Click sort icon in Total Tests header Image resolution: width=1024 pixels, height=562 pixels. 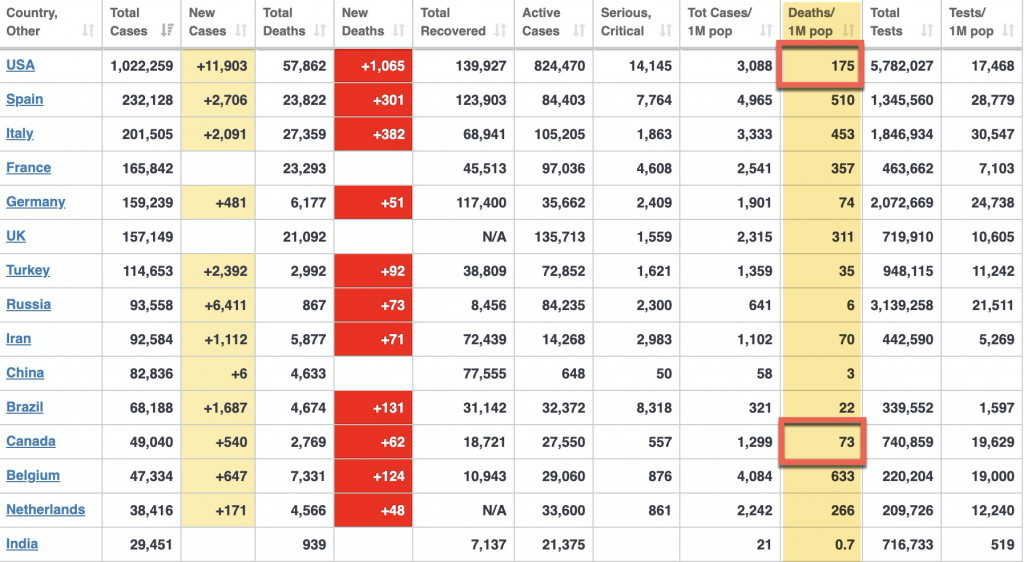pyautogui.click(x=927, y=31)
